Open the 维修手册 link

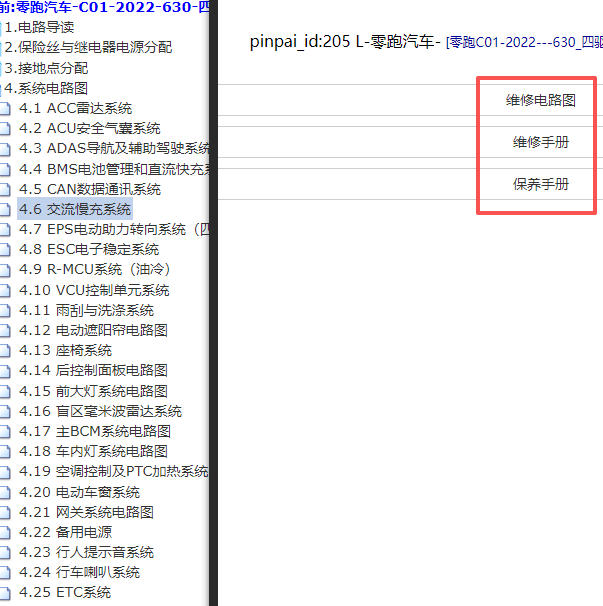click(x=541, y=142)
